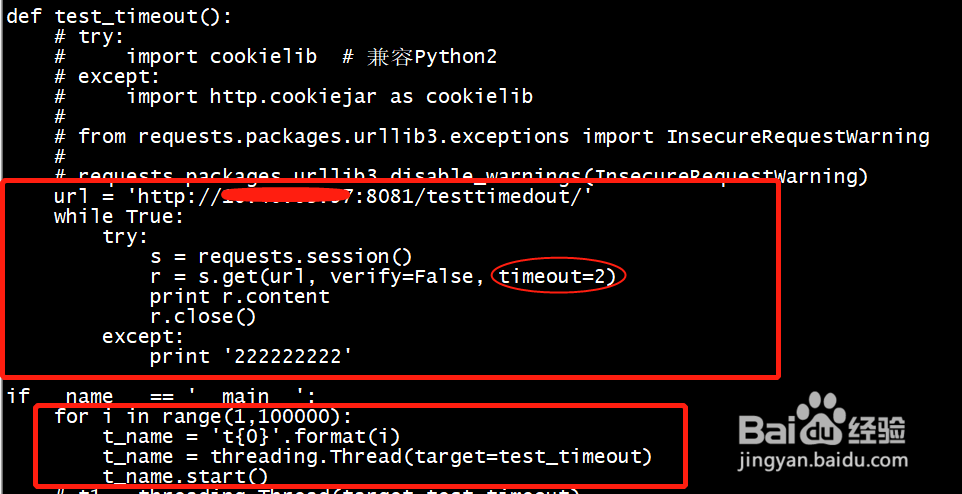Image resolution: width=962 pixels, height=494 pixels.
Task: Click the print '222222222' statement
Action: tap(251, 357)
